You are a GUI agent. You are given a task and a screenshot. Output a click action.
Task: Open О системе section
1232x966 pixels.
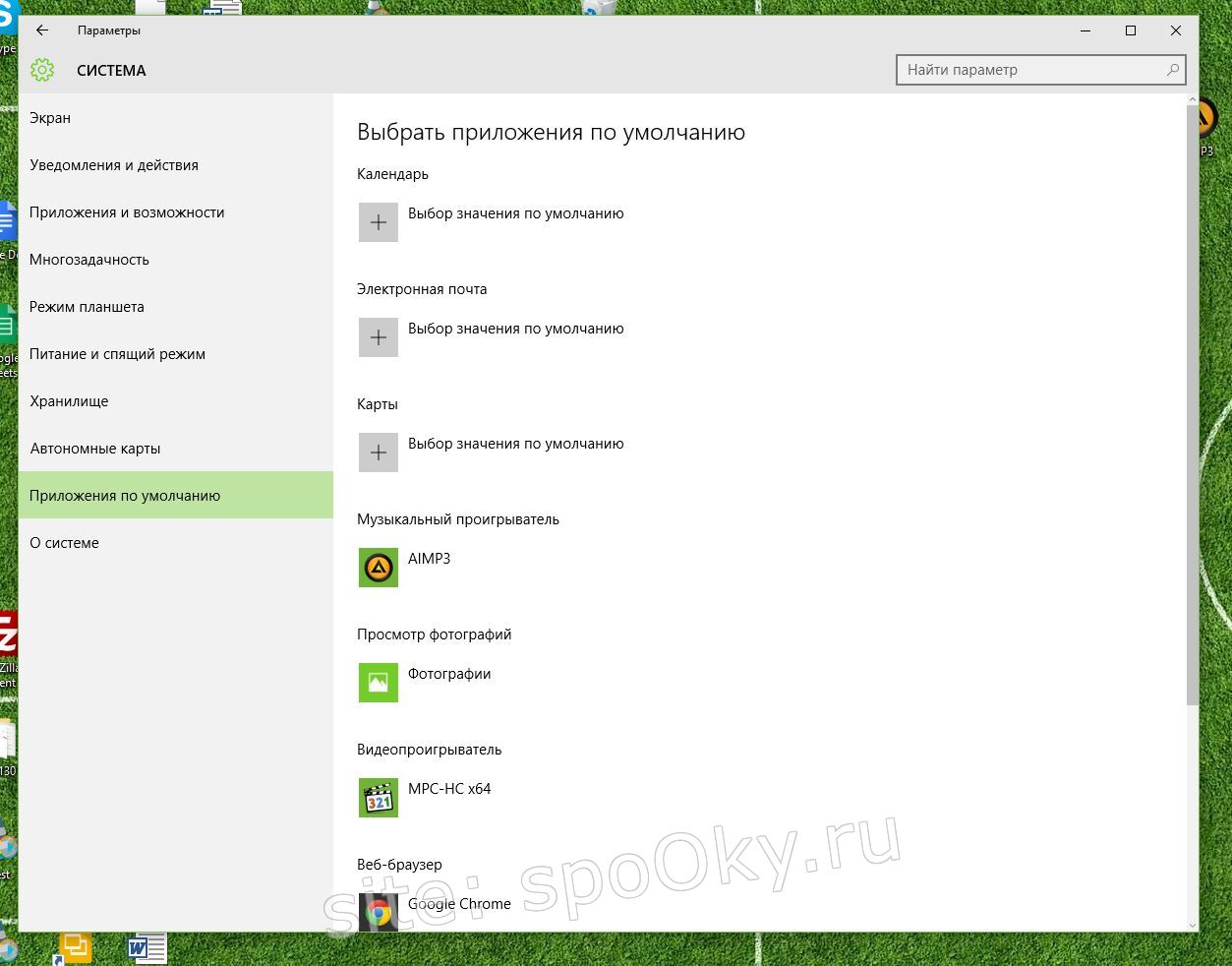click(x=176, y=543)
